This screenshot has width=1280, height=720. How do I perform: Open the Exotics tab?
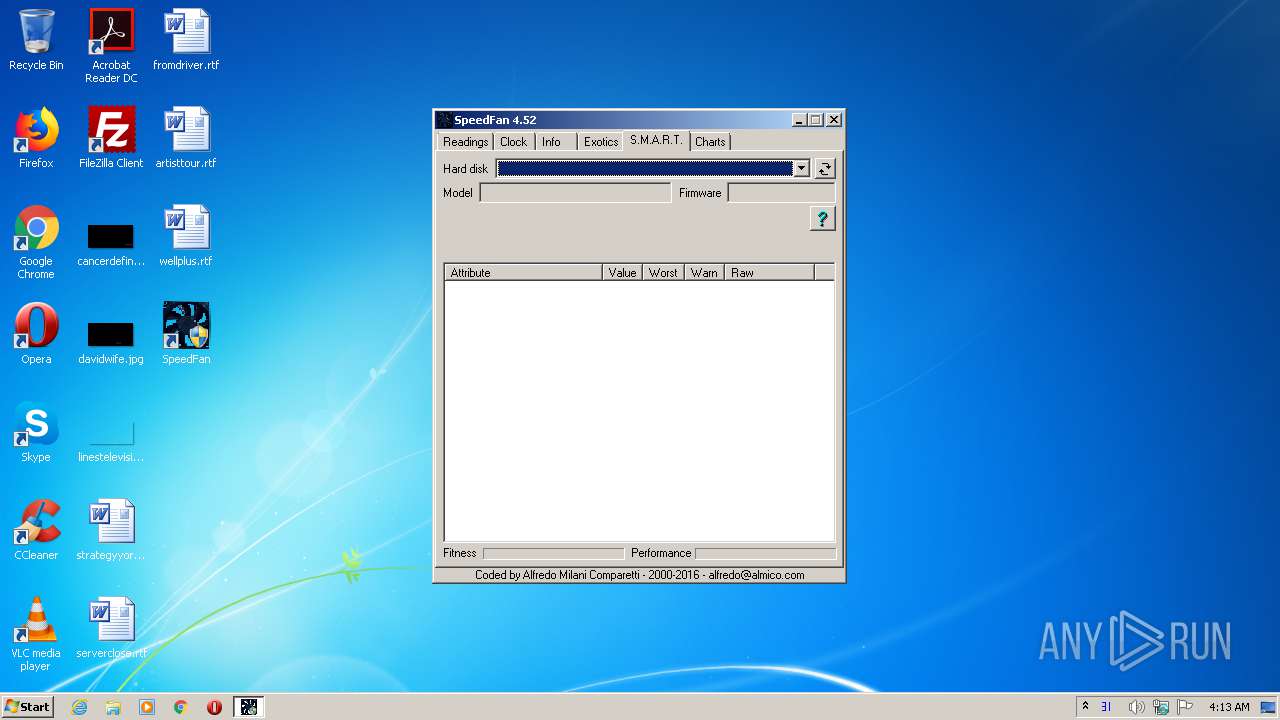click(x=601, y=142)
